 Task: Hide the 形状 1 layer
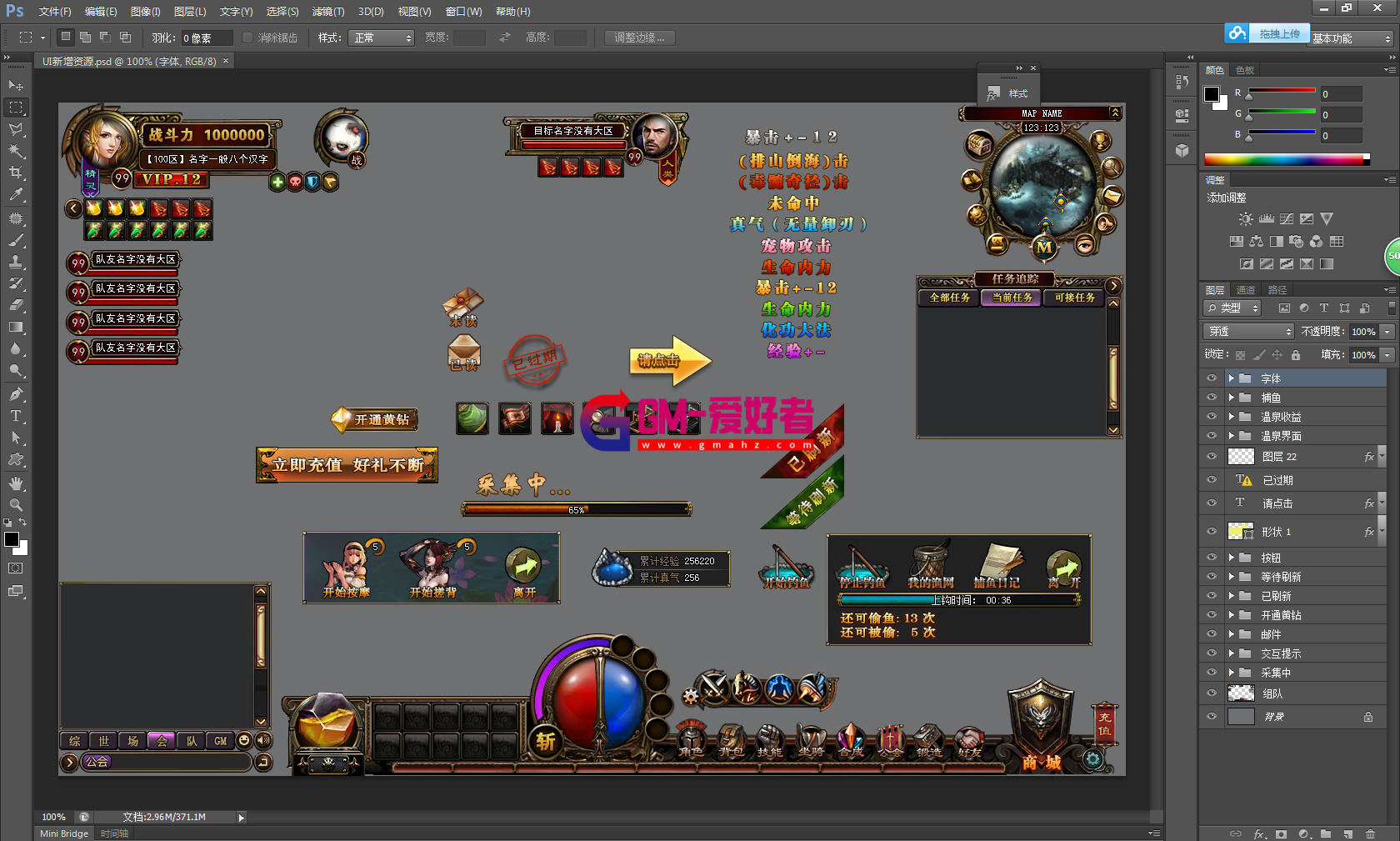click(1212, 532)
